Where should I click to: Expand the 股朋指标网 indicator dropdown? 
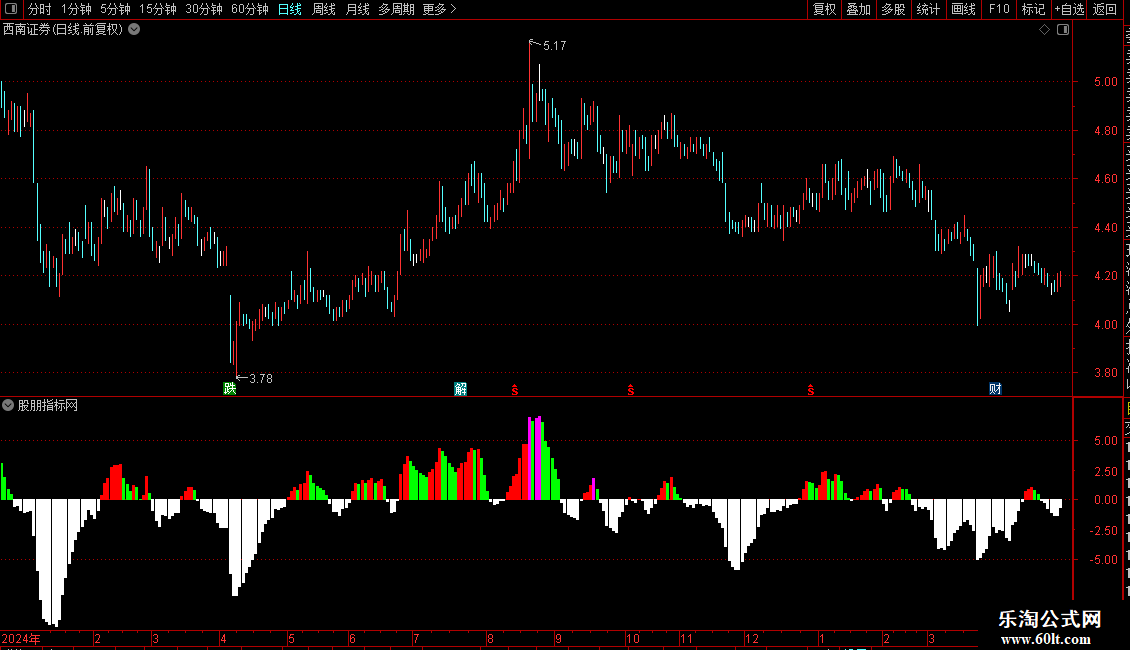pyautogui.click(x=8, y=406)
